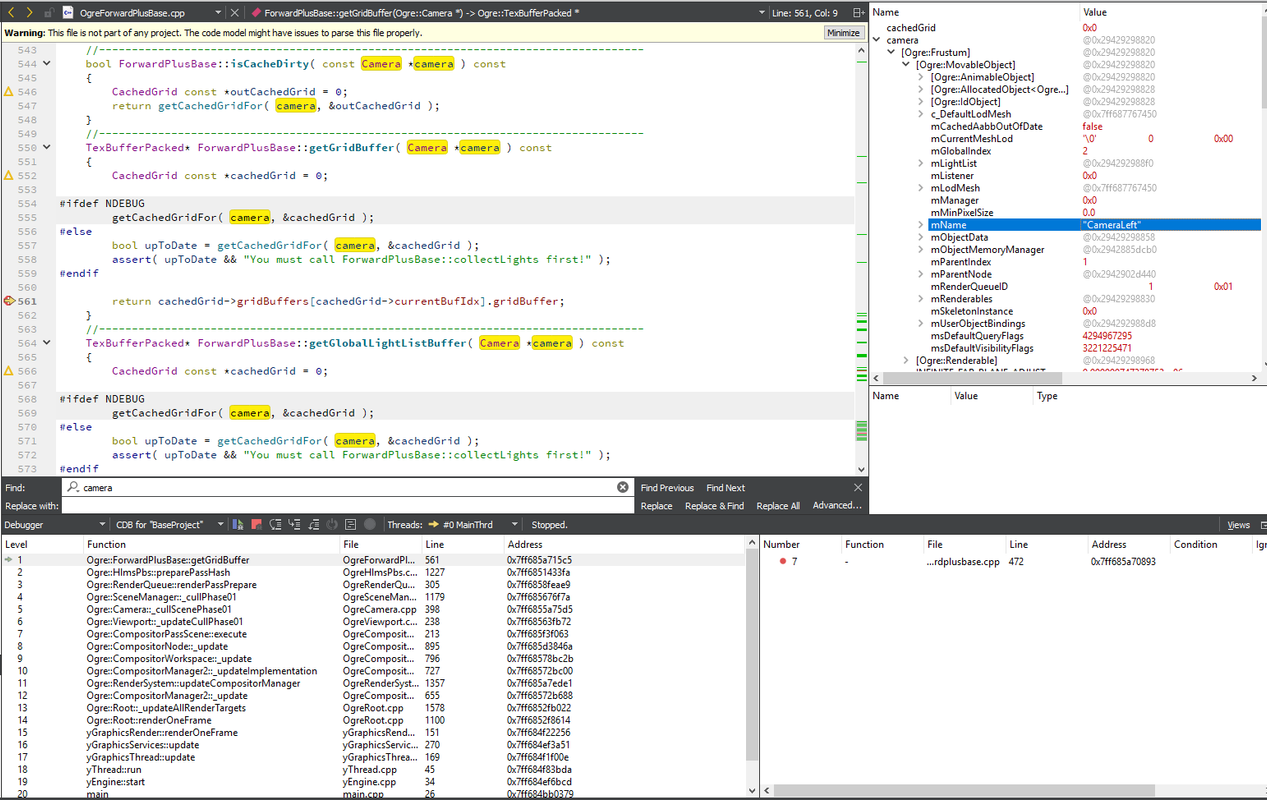Click the Replace & Find button
Viewport: 1267px width, 800px height.
714,506
